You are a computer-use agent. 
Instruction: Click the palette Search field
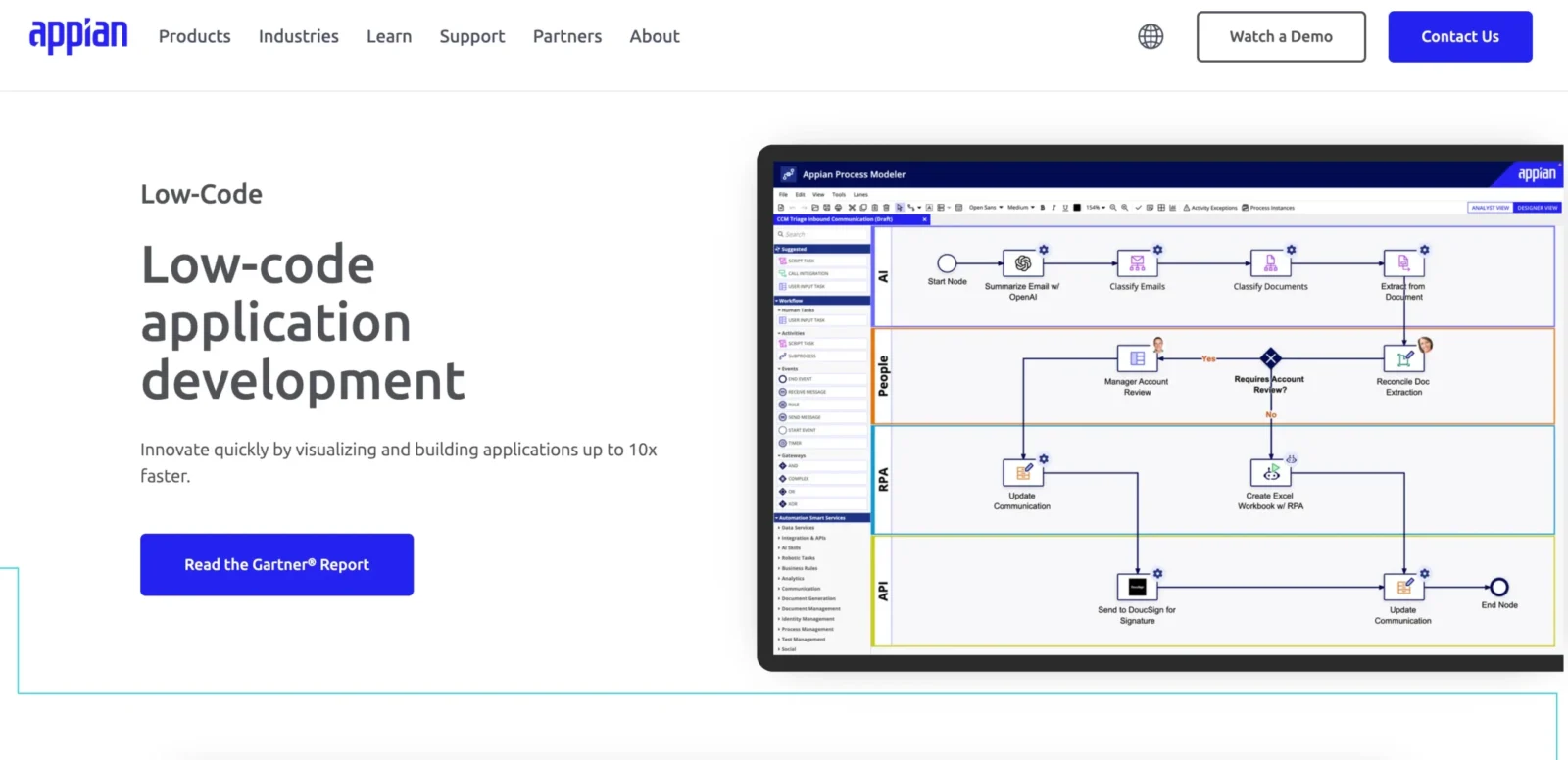(821, 234)
